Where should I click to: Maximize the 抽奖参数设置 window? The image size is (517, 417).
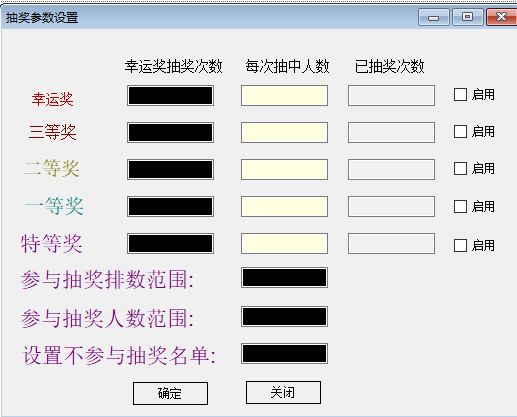point(468,17)
